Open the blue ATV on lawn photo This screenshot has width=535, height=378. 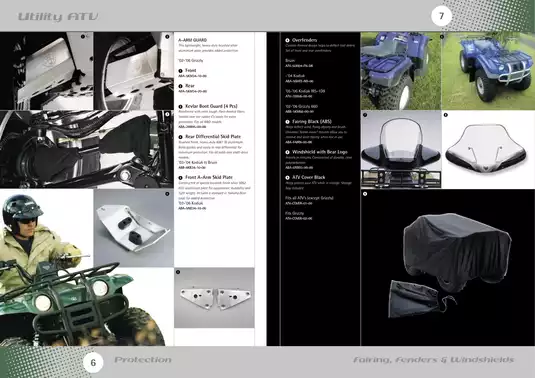click(488, 71)
